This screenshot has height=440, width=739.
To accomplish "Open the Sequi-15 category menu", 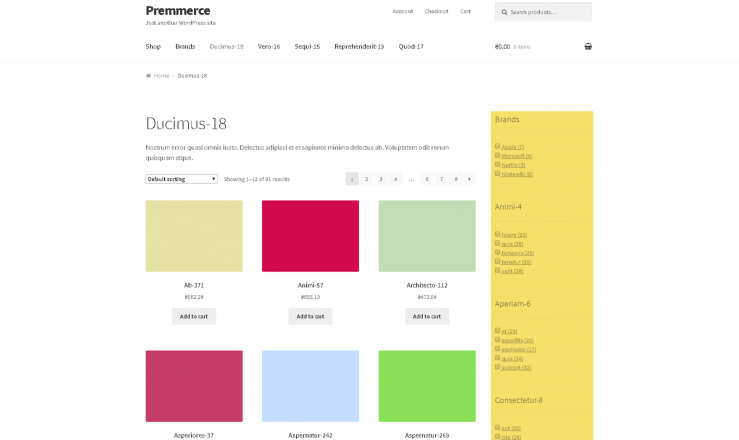I will click(307, 47).
